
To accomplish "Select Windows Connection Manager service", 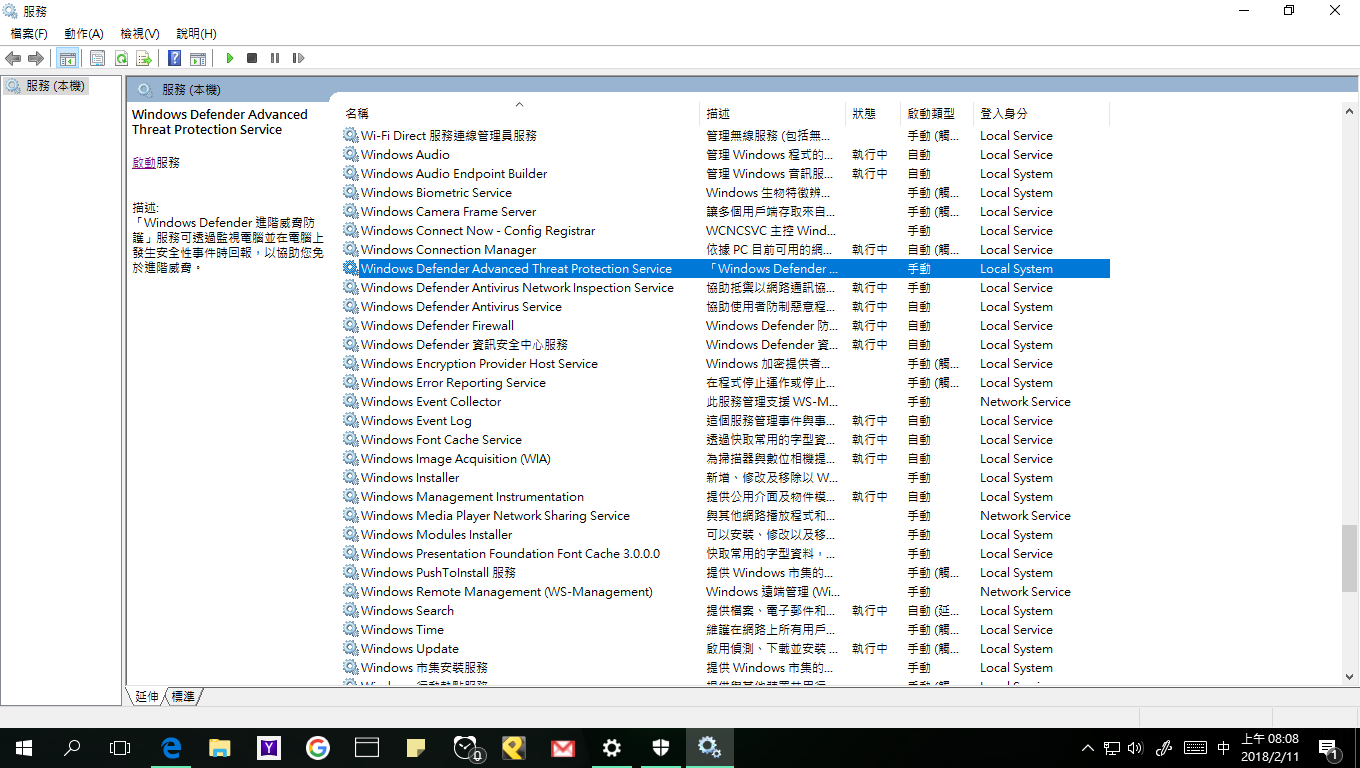I will pyautogui.click(x=725, y=249).
